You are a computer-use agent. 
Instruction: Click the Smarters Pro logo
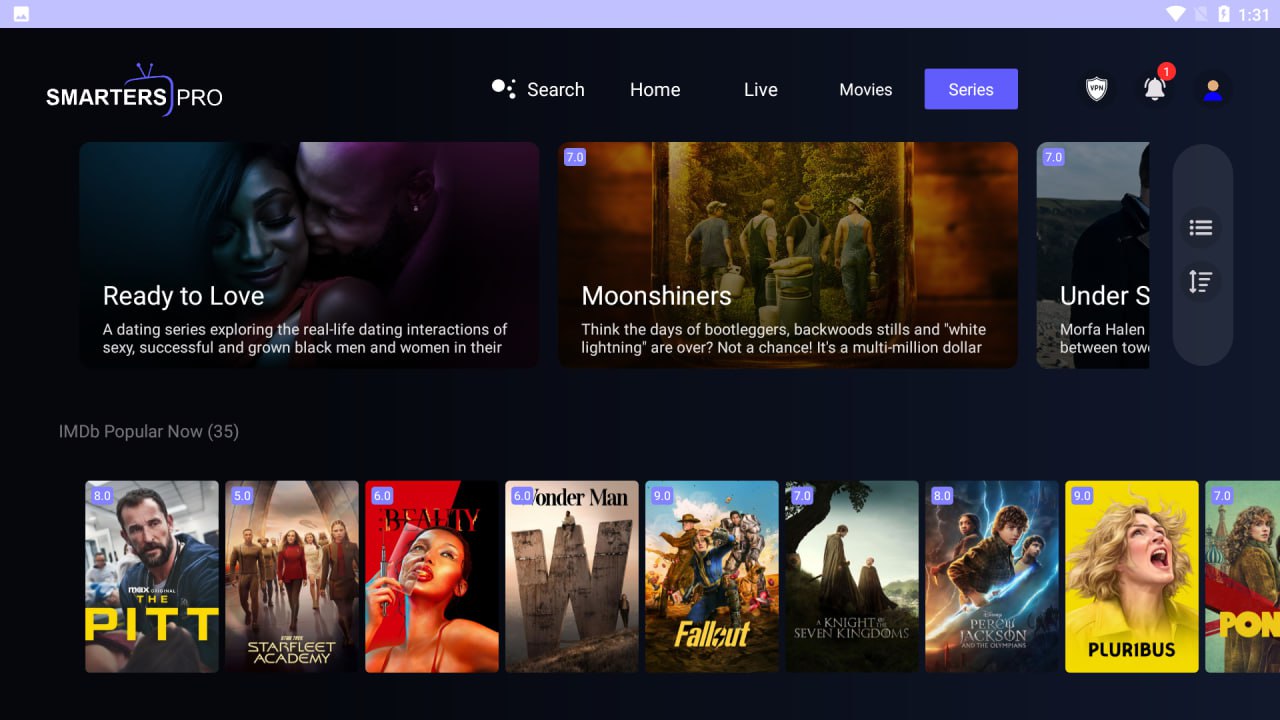[134, 92]
